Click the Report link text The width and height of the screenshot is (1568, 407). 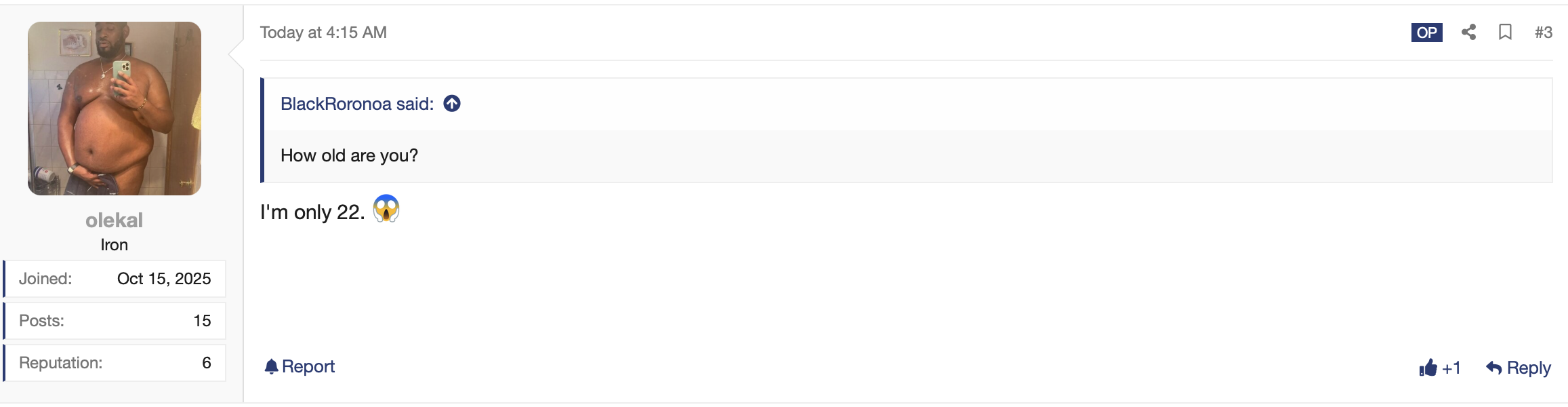point(308,366)
